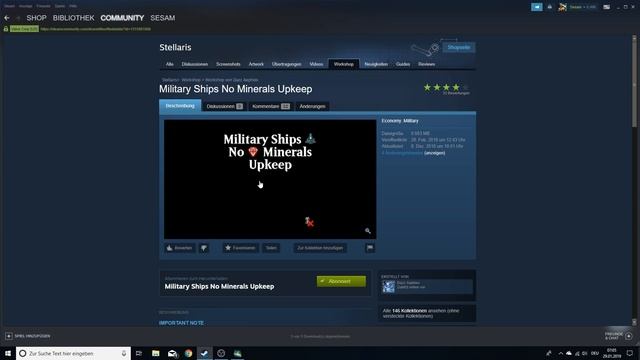Open the Reviews hub tab

coord(427,64)
